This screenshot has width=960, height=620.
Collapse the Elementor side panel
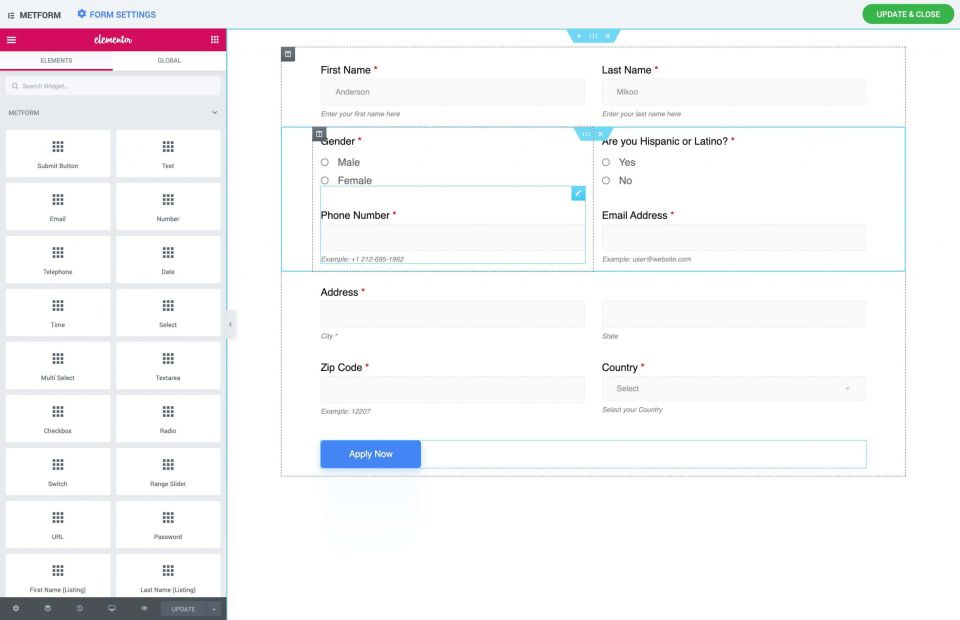point(230,324)
